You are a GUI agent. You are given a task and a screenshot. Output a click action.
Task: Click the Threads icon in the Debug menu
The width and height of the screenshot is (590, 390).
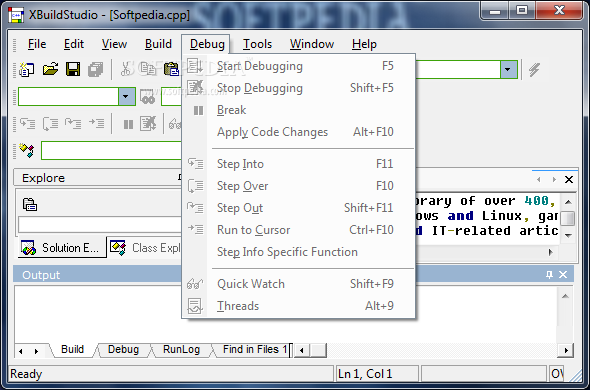[195, 306]
